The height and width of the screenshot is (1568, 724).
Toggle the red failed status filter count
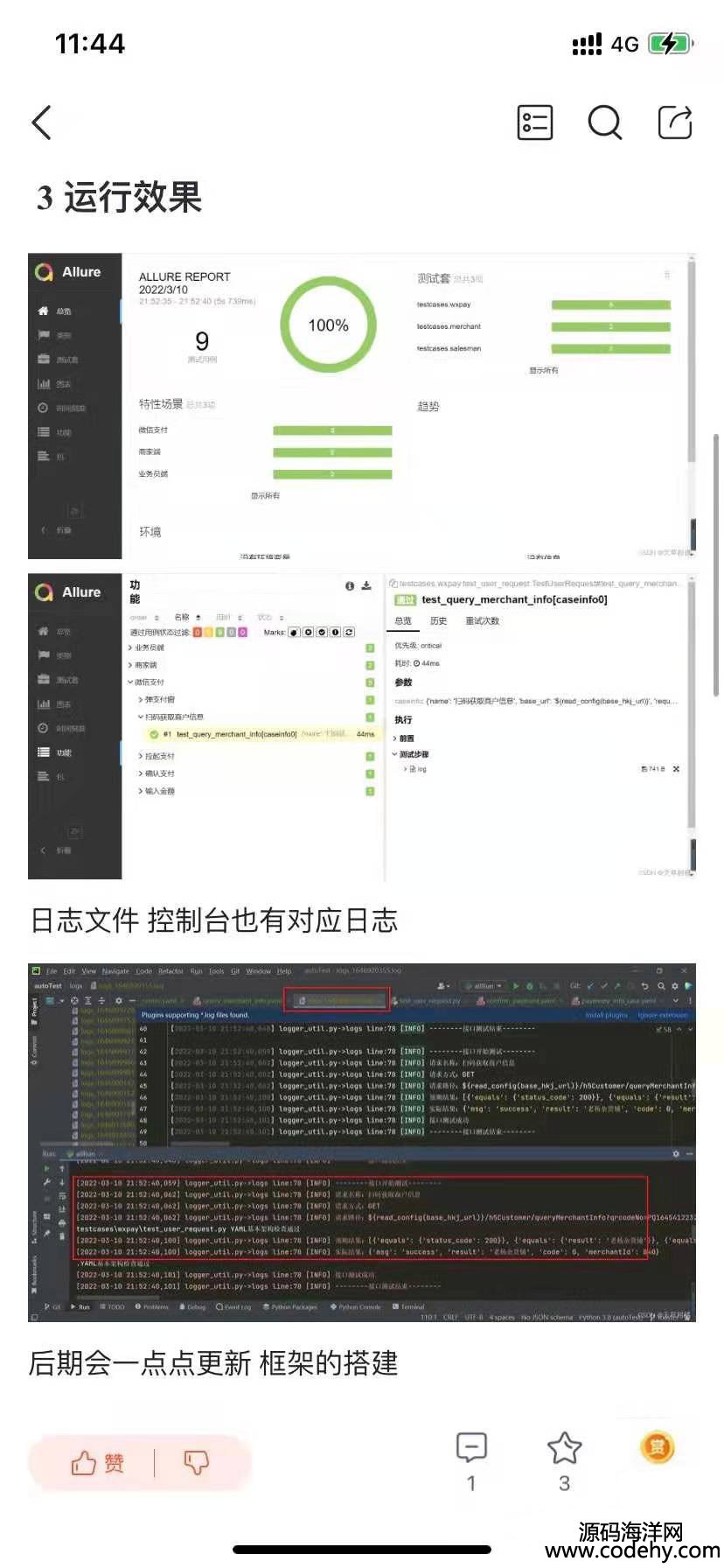(198, 632)
